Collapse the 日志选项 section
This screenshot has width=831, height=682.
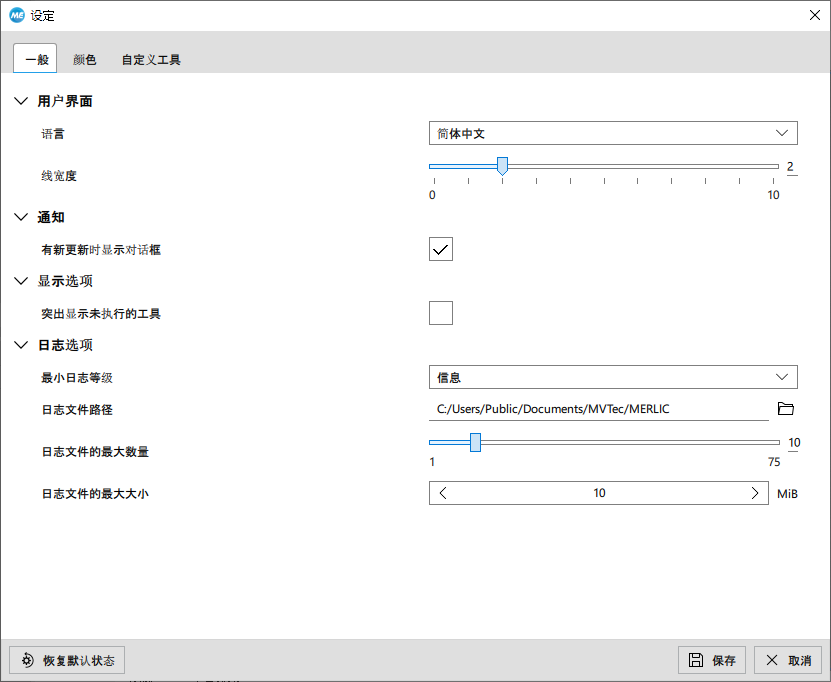click(x=22, y=345)
